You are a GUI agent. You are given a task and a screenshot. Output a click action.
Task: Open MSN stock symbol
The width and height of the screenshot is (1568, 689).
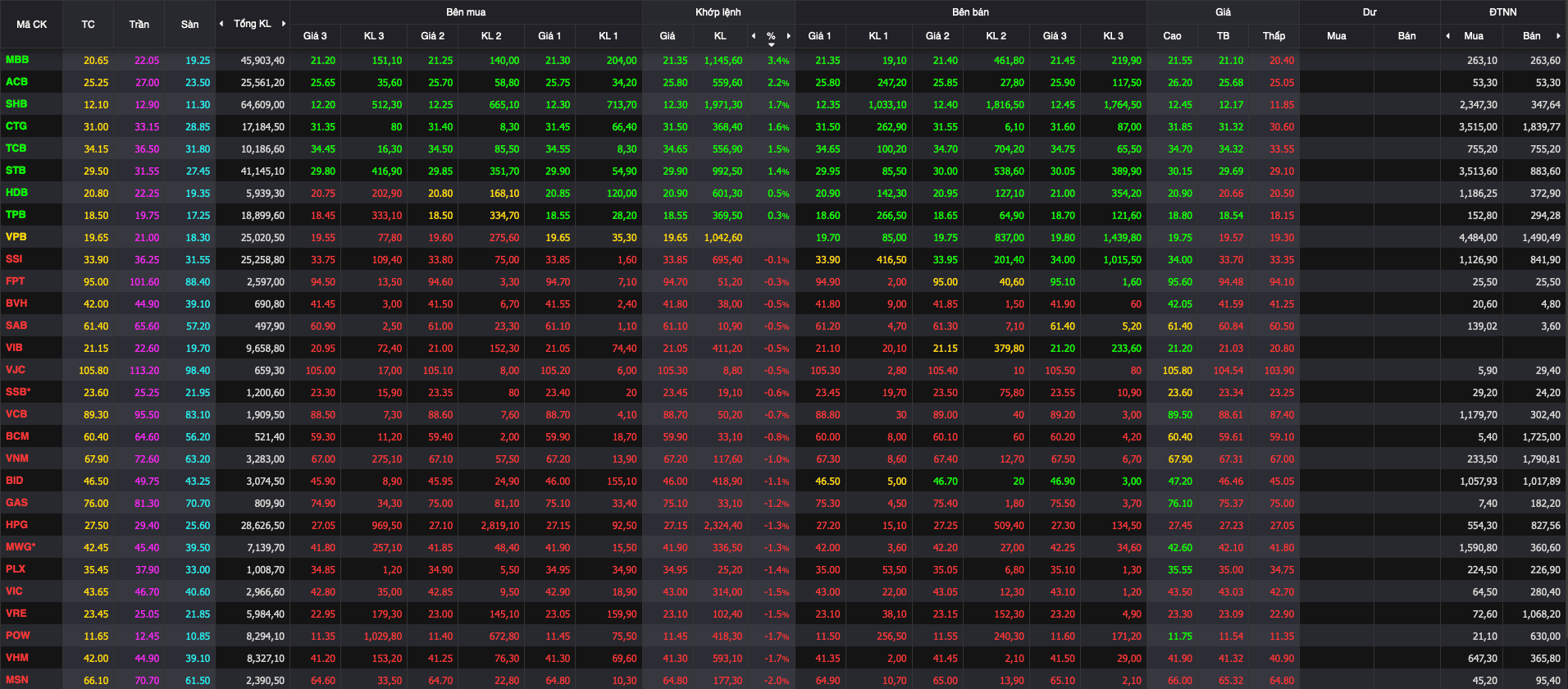[16, 680]
